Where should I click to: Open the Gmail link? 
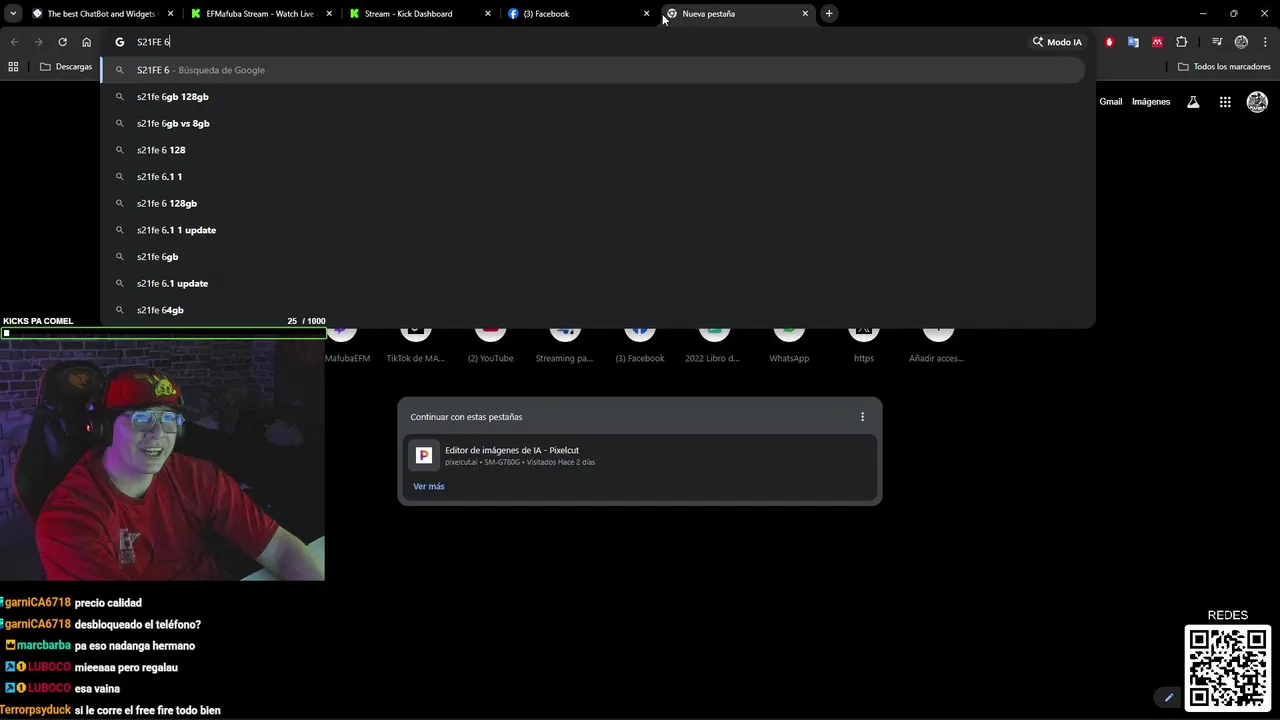coord(1111,102)
